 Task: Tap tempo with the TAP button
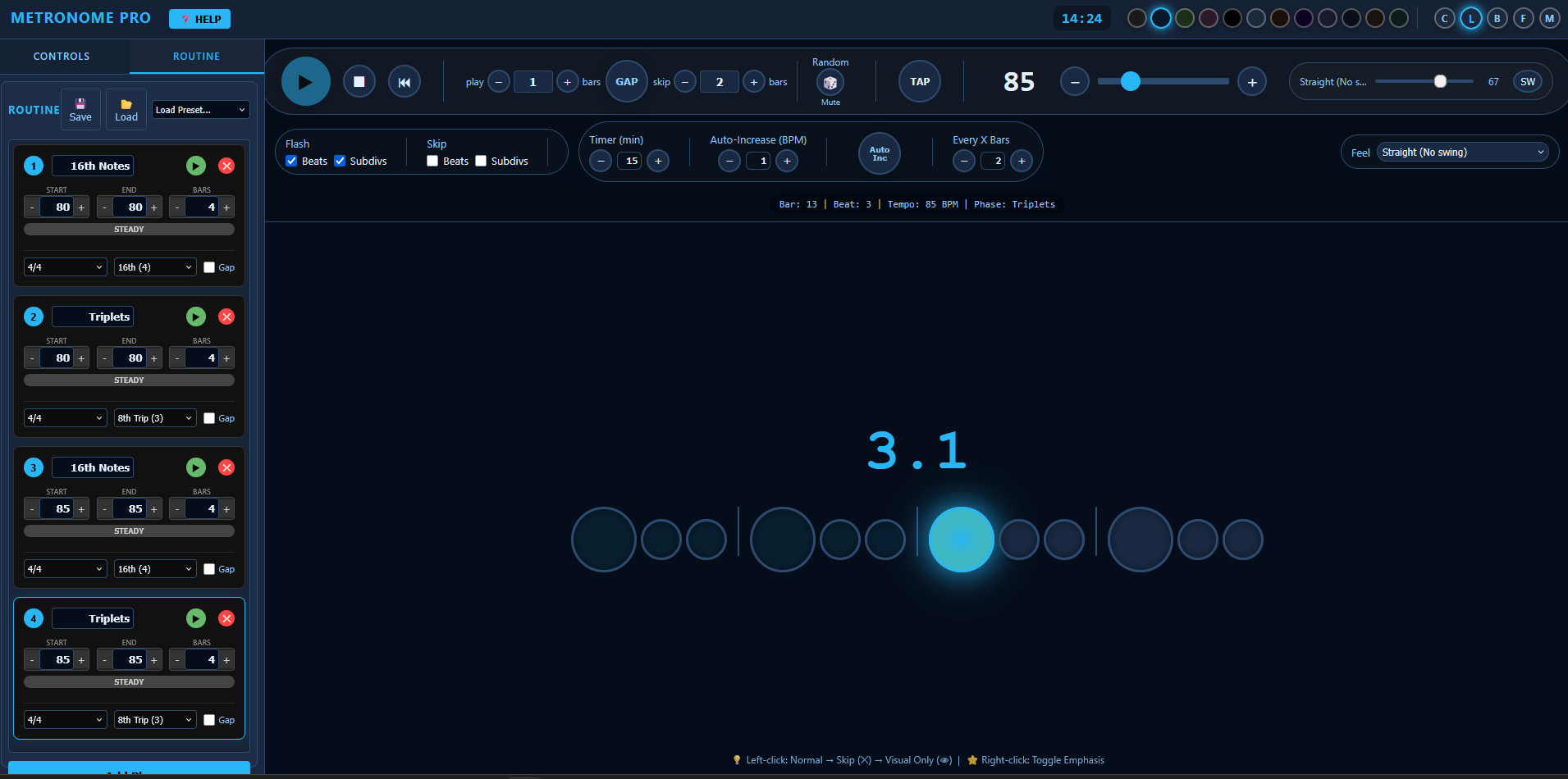(920, 81)
